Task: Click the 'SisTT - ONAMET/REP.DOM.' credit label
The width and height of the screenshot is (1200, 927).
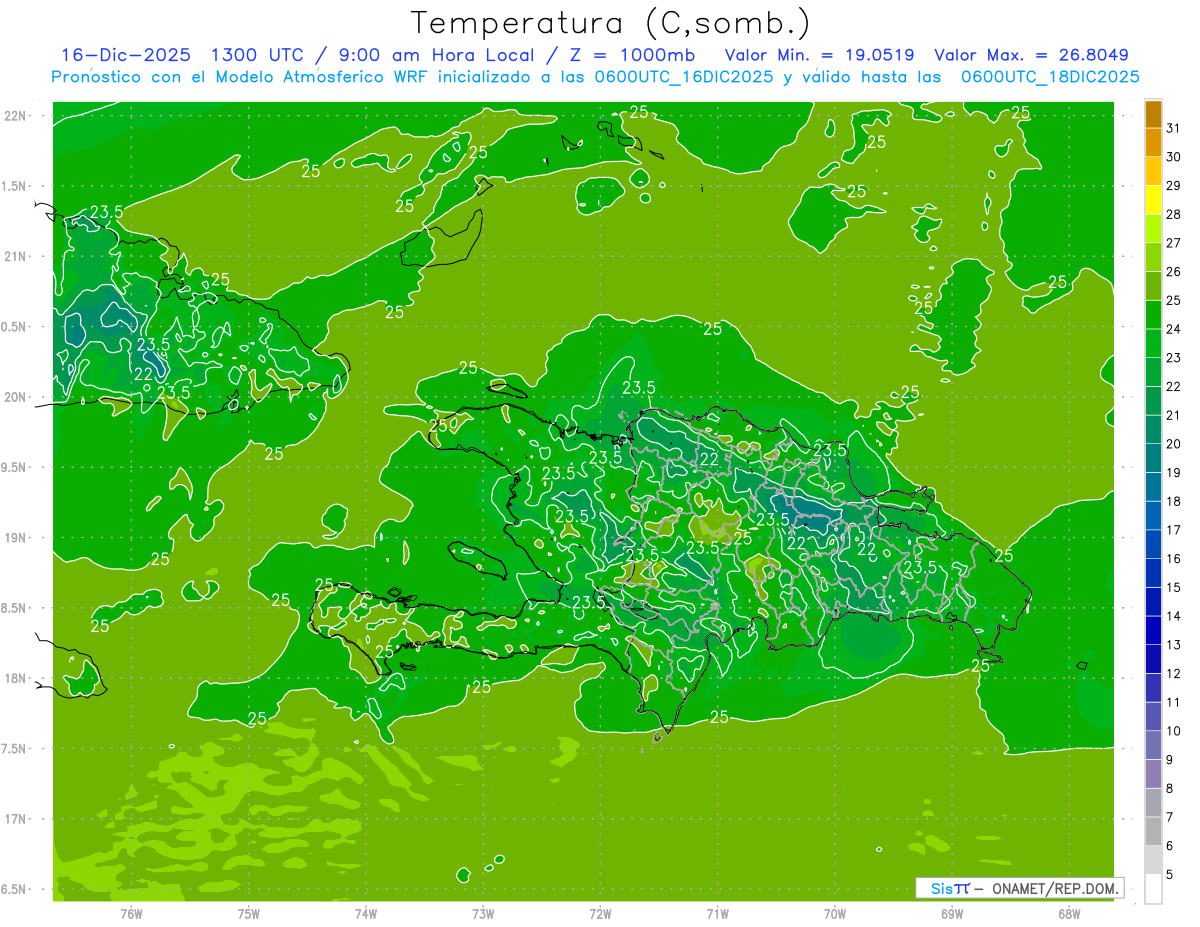Action: click(x=1019, y=888)
